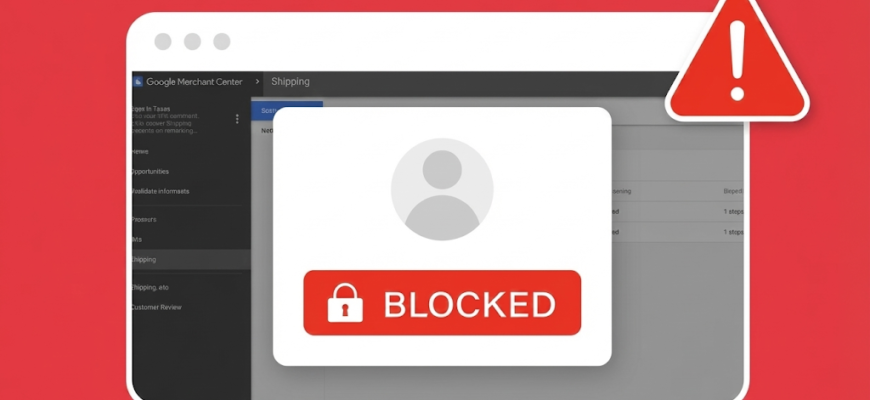Screen dimensions: 870x400
Task: Open the Shipping breadcrumb in header
Action: pyautogui.click(x=290, y=82)
